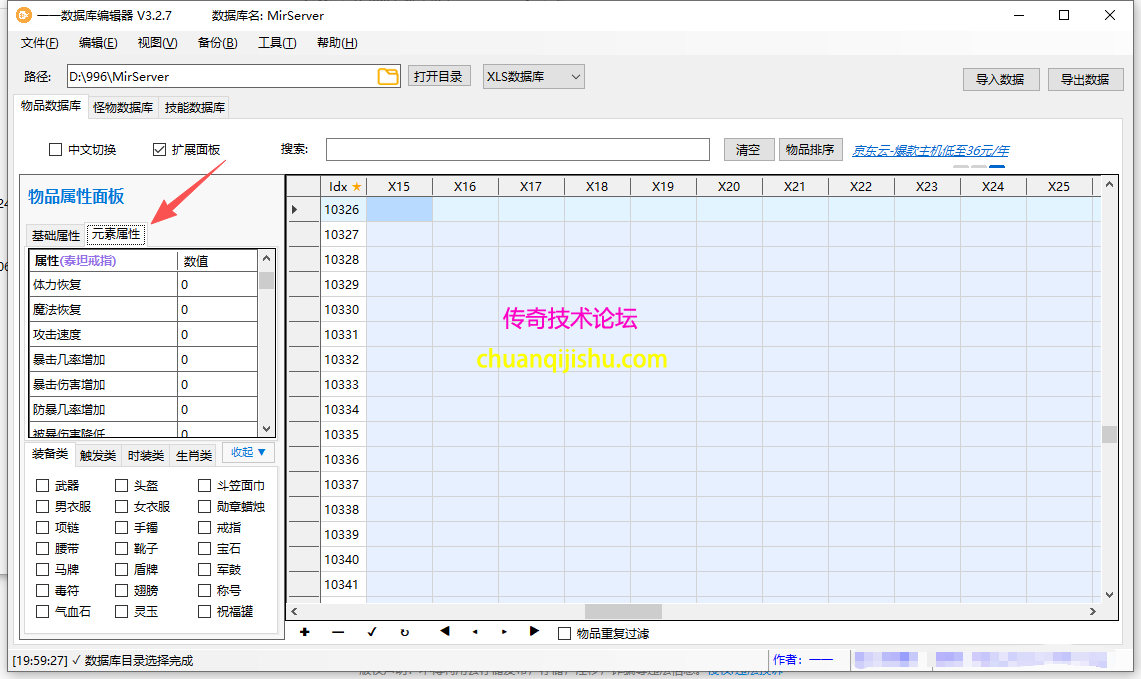Image resolution: width=1141 pixels, height=679 pixels.
Task: Click the checkmark icon to confirm edits
Action: [x=371, y=633]
